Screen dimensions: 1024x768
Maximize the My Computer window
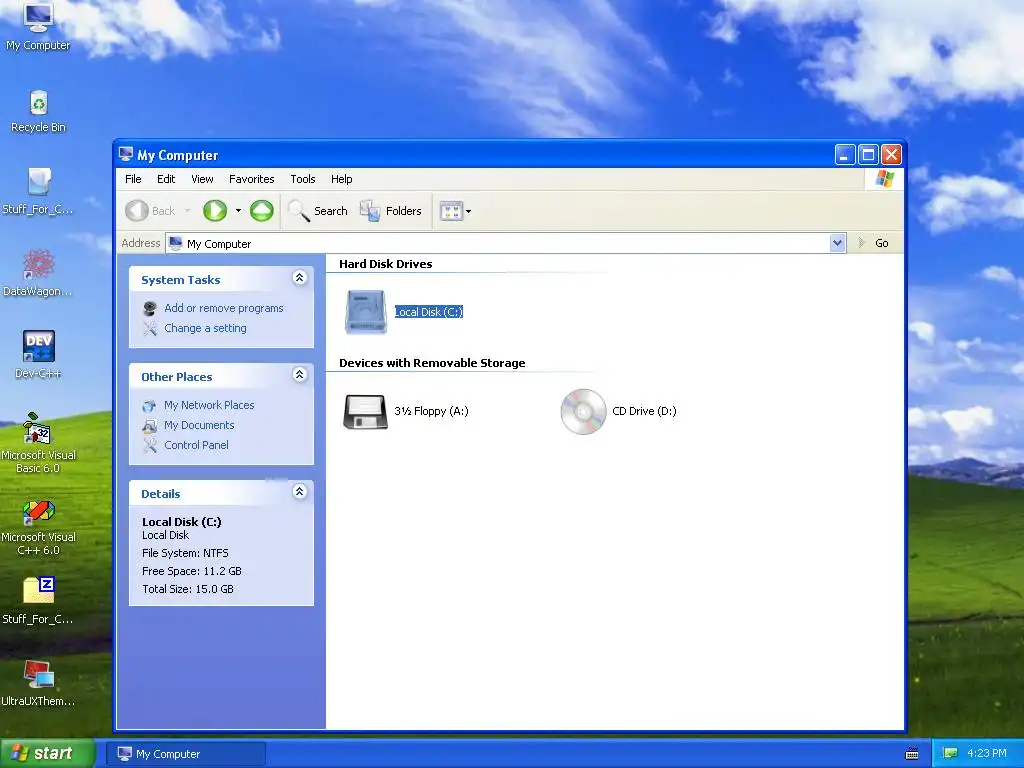(x=868, y=155)
